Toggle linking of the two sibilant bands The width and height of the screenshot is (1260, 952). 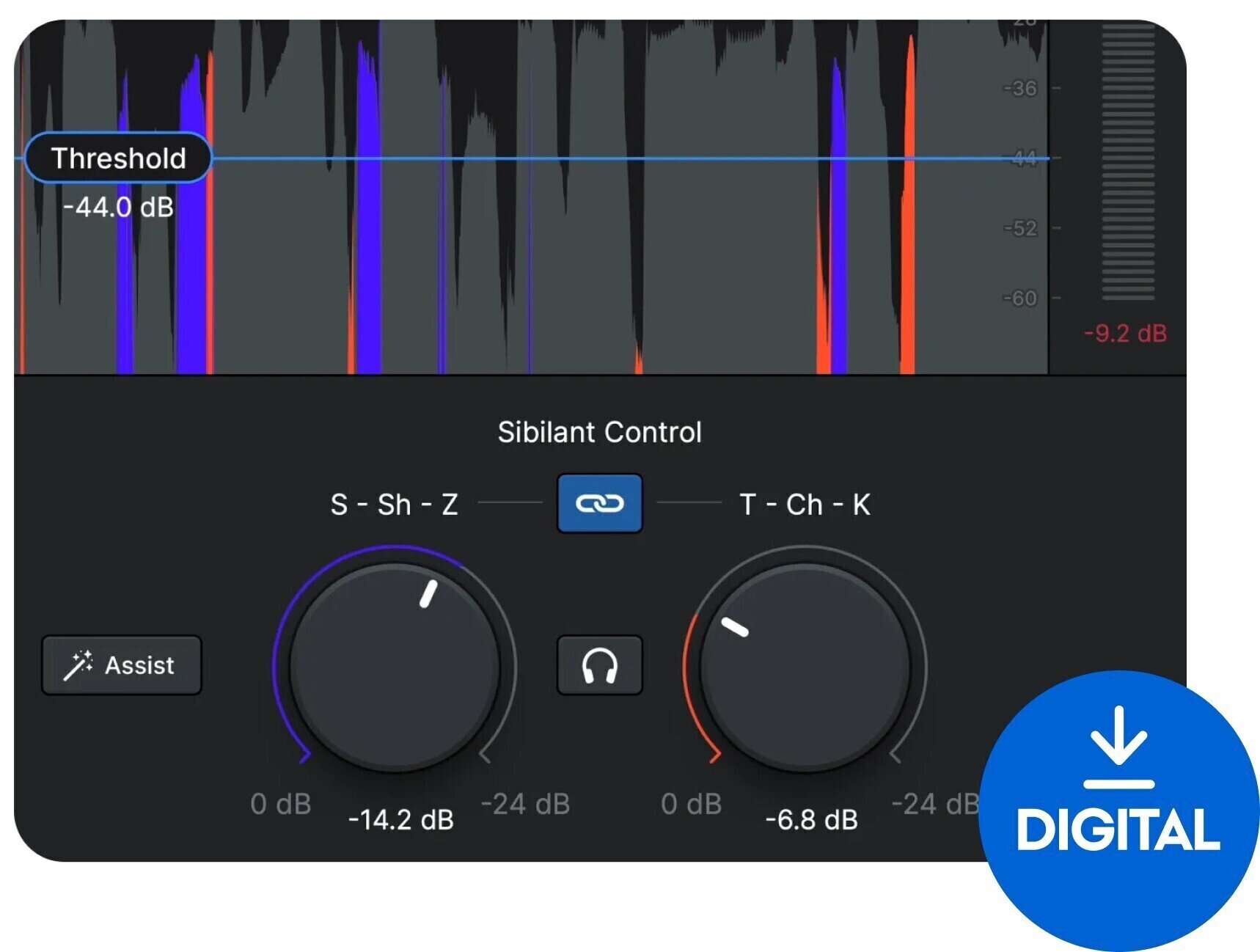coord(600,503)
